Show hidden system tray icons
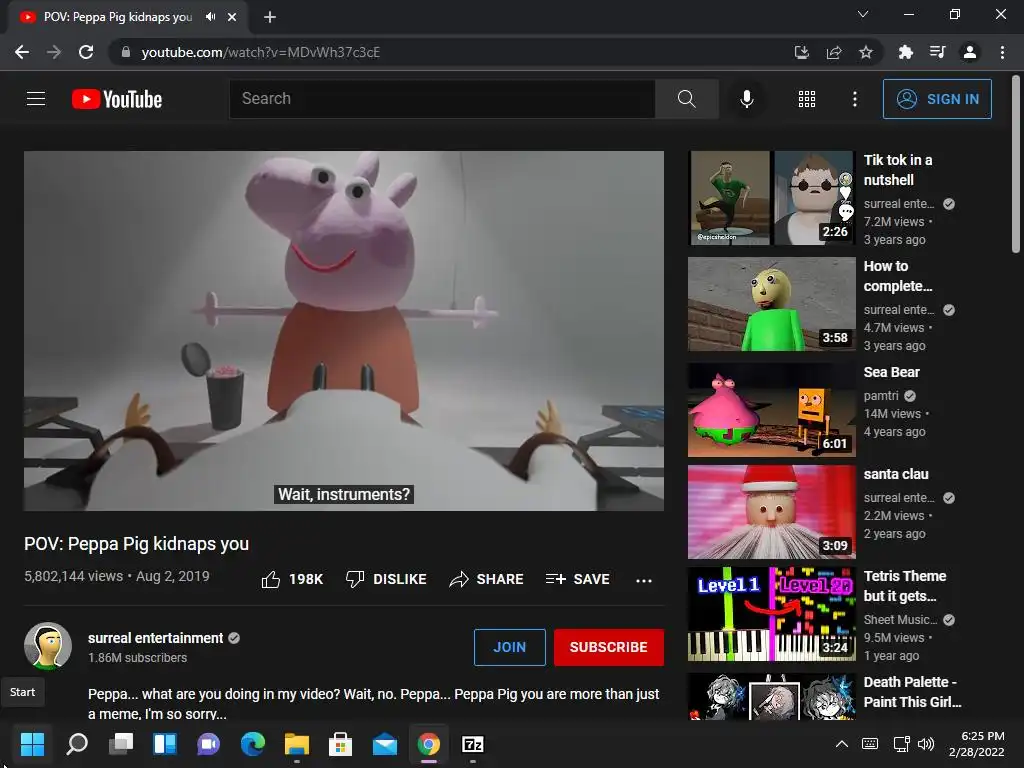Viewport: 1024px width, 768px height. point(842,744)
